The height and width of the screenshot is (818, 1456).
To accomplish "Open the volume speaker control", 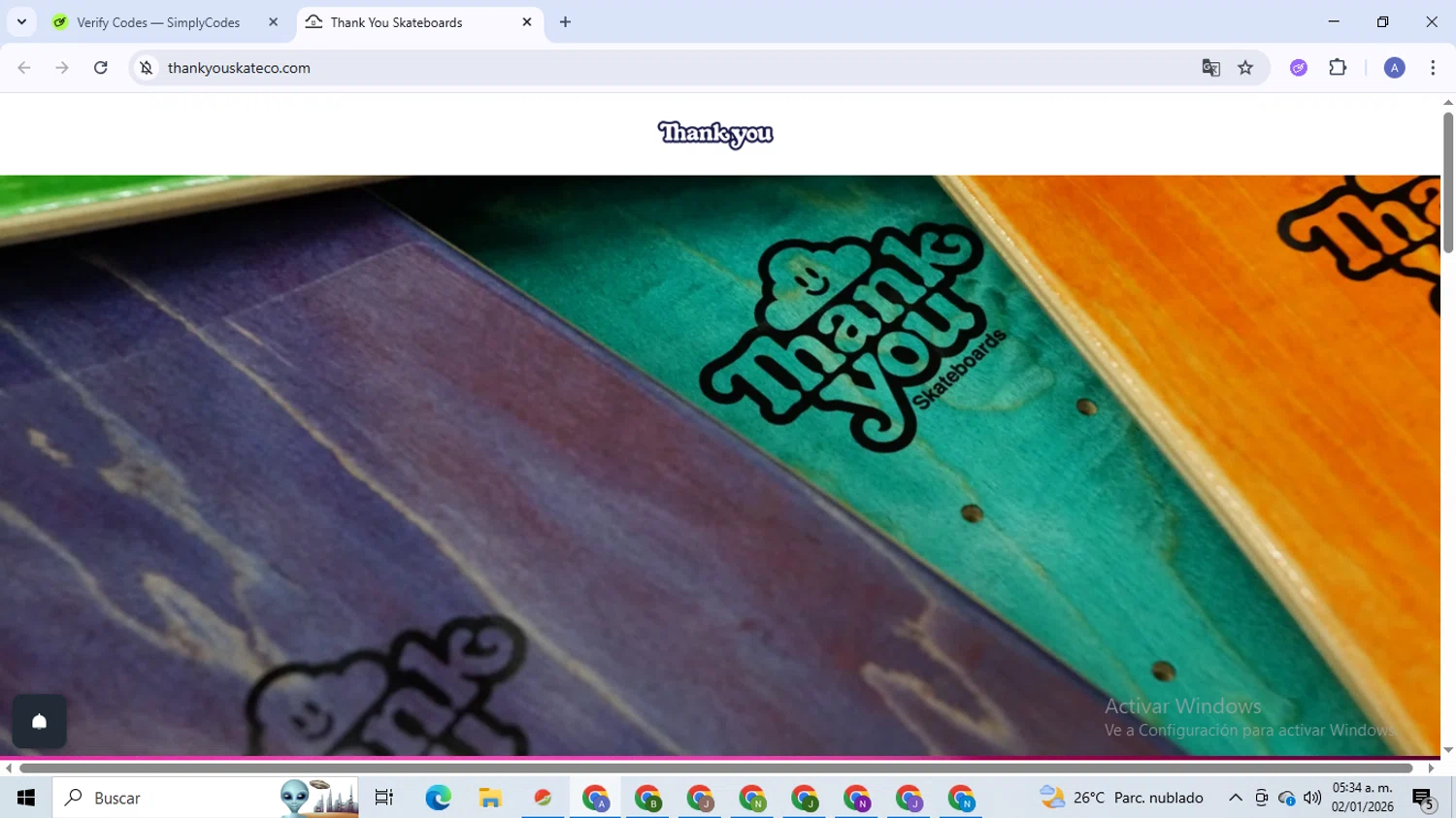I will [x=1312, y=798].
